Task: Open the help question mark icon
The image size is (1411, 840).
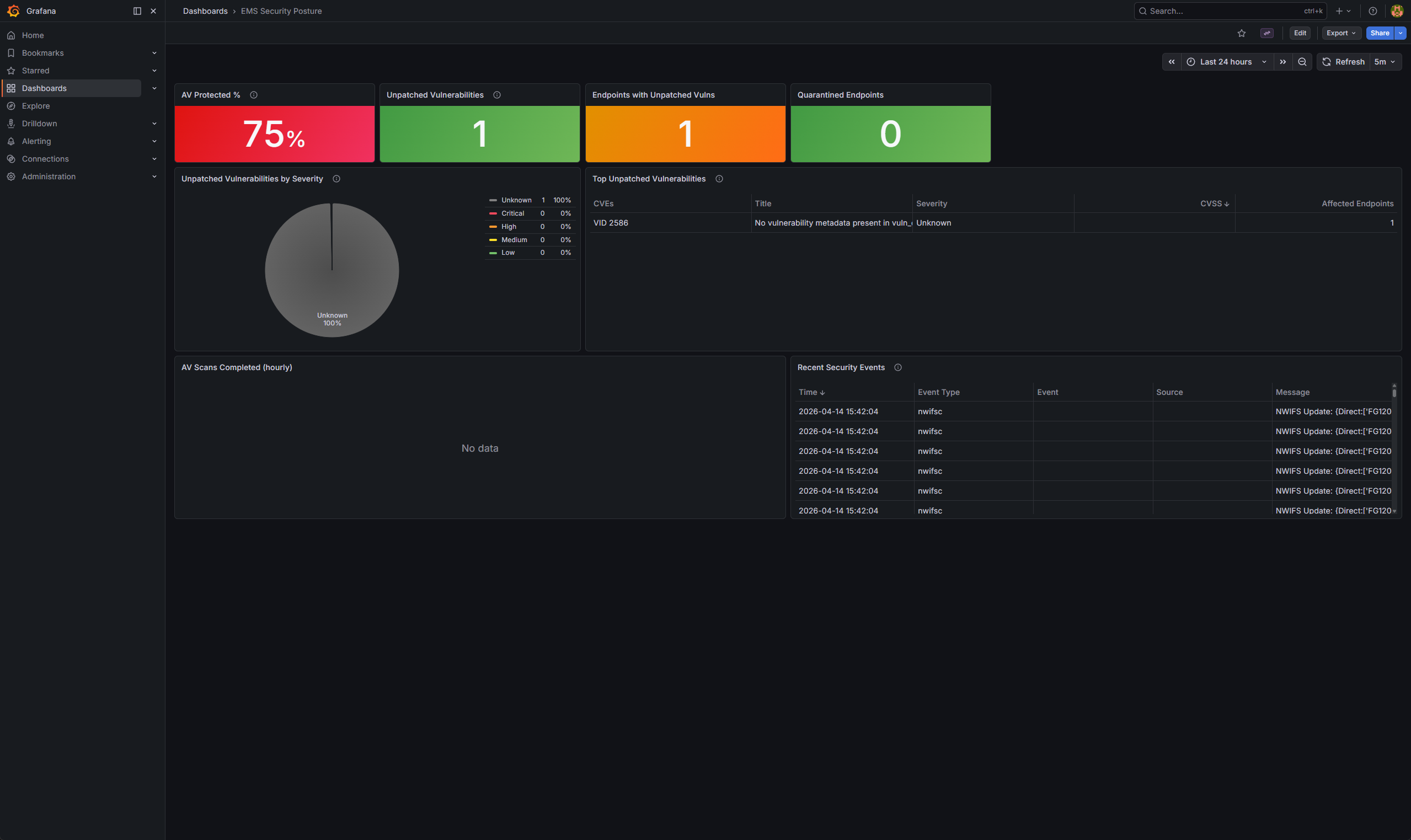Action: click(x=1372, y=10)
